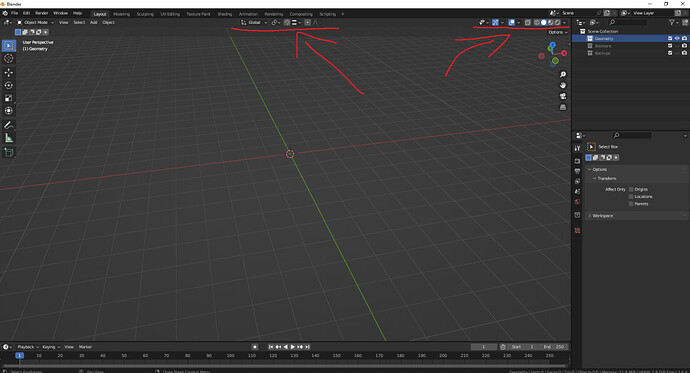
Task: Select the Add Cube tool
Action: click(9, 153)
